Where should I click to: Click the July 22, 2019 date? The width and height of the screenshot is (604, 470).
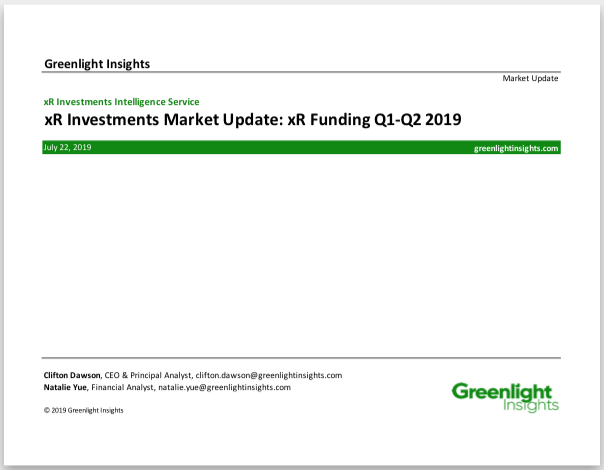[67, 147]
